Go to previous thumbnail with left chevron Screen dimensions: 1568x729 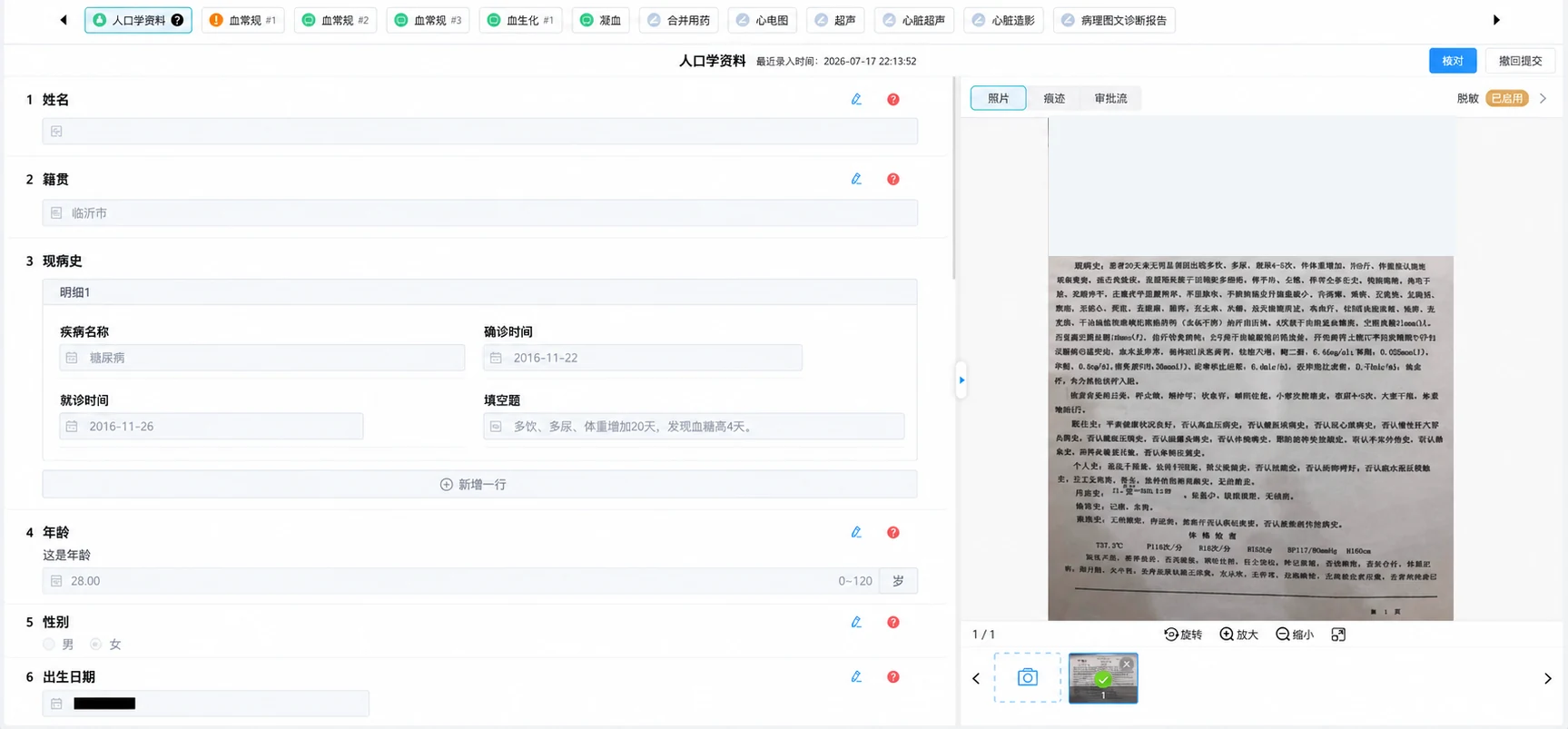pos(976,678)
